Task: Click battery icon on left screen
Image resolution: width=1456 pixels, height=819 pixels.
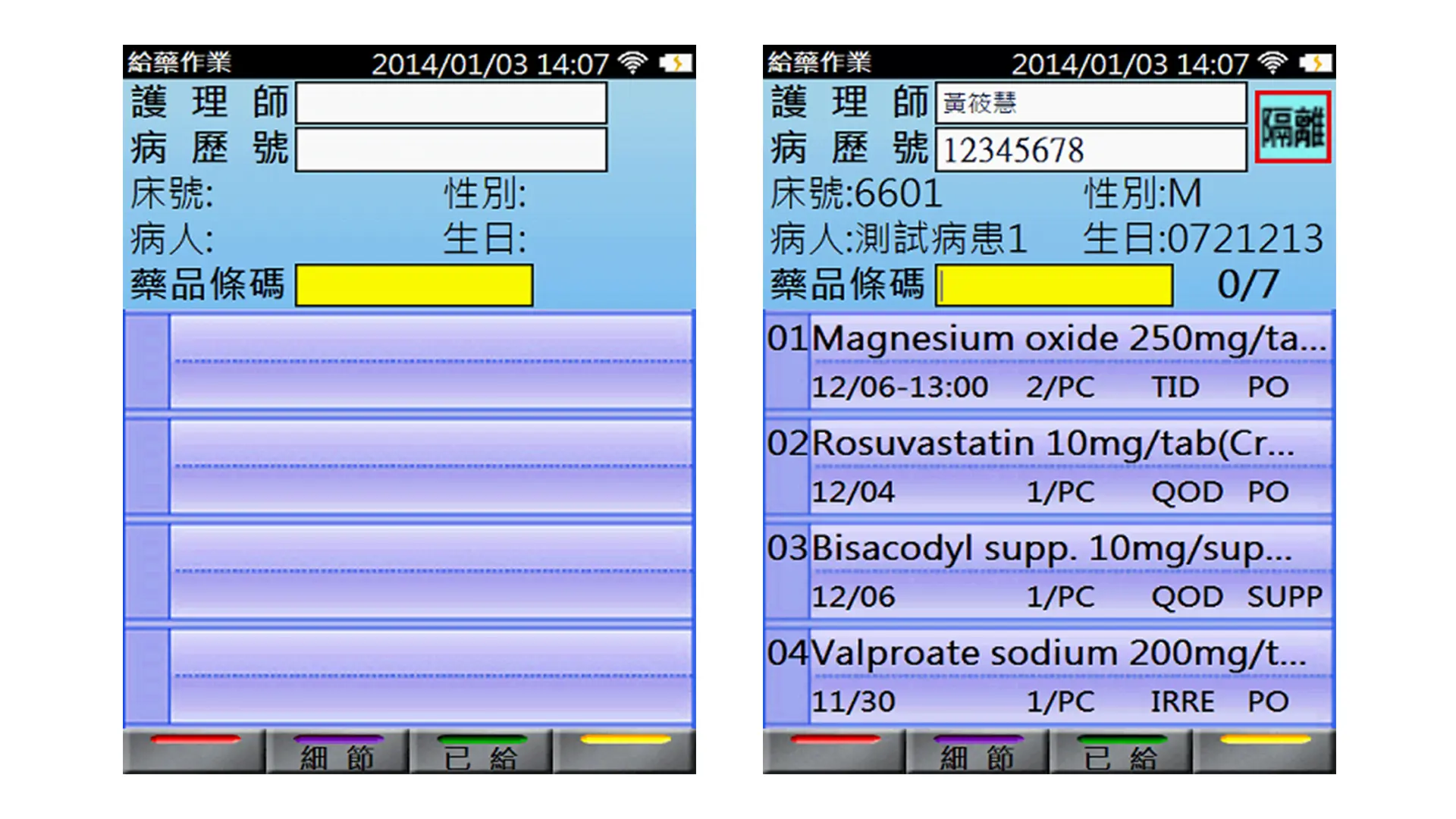Action: (x=675, y=63)
